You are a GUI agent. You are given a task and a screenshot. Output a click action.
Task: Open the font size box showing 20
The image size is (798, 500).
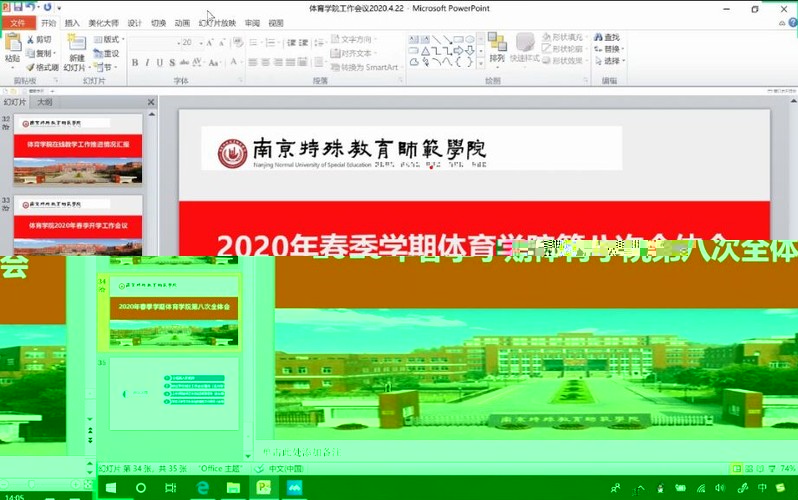tap(193, 43)
